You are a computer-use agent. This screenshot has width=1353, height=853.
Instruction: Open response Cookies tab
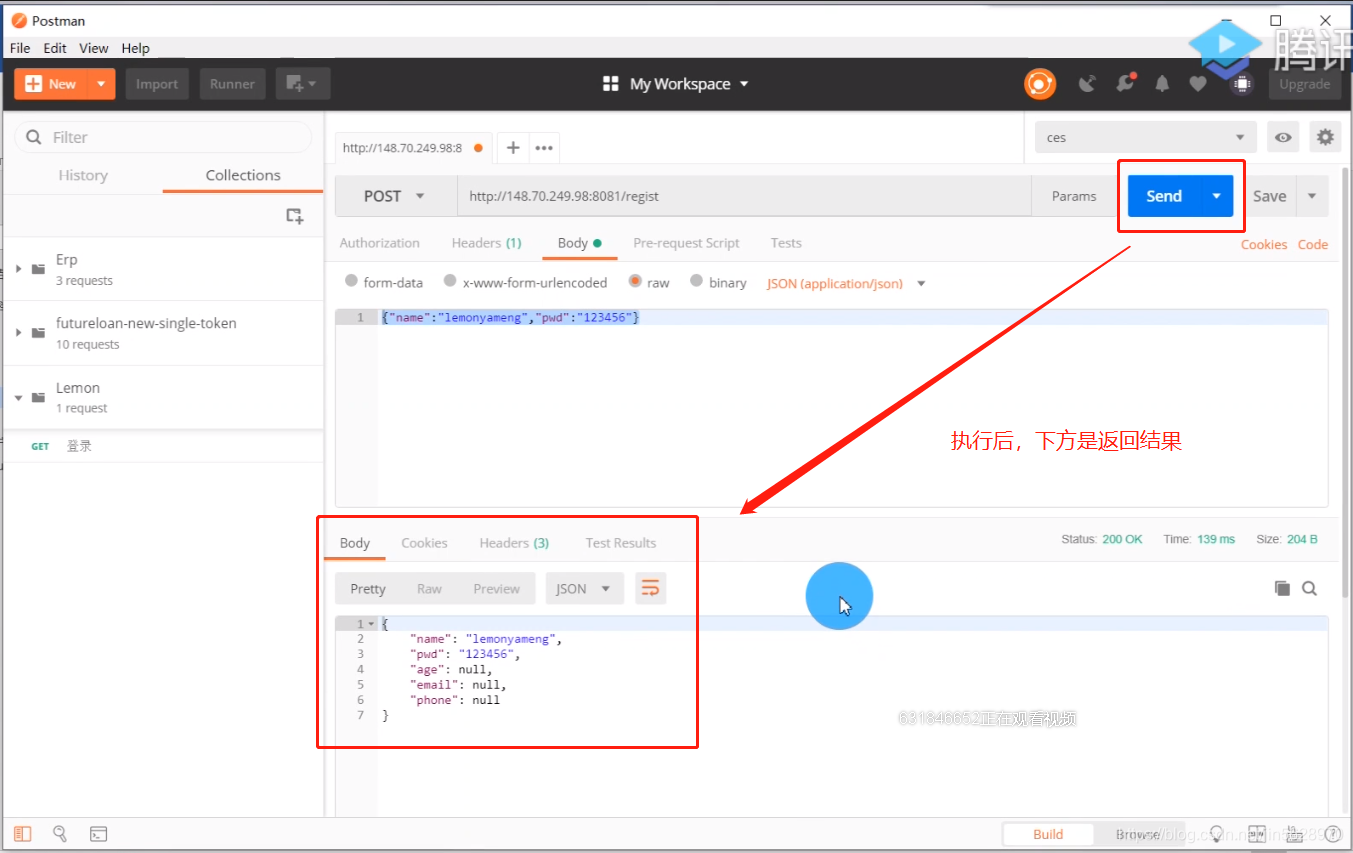point(424,543)
